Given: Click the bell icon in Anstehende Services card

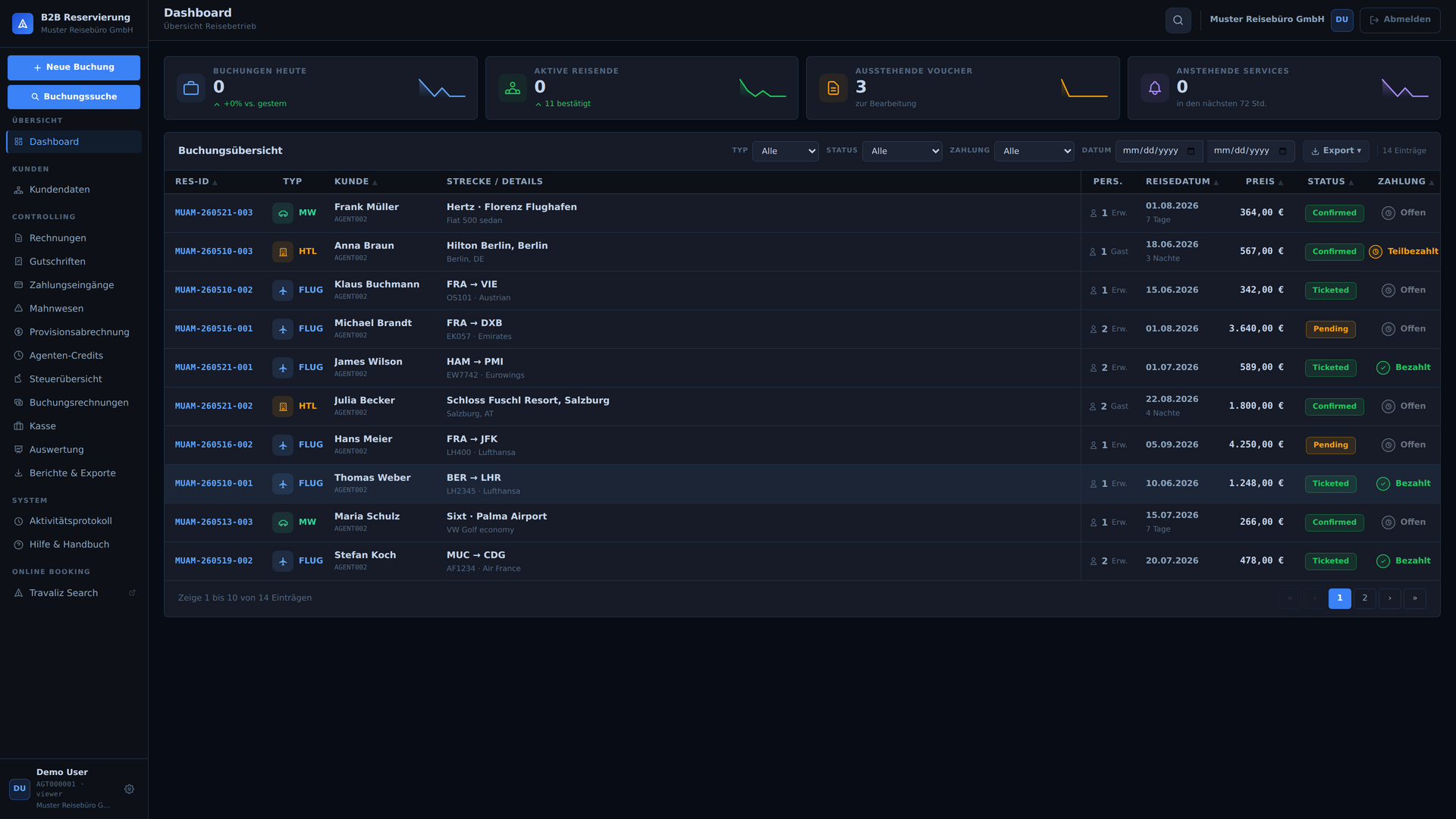Looking at the screenshot, I should [1155, 88].
